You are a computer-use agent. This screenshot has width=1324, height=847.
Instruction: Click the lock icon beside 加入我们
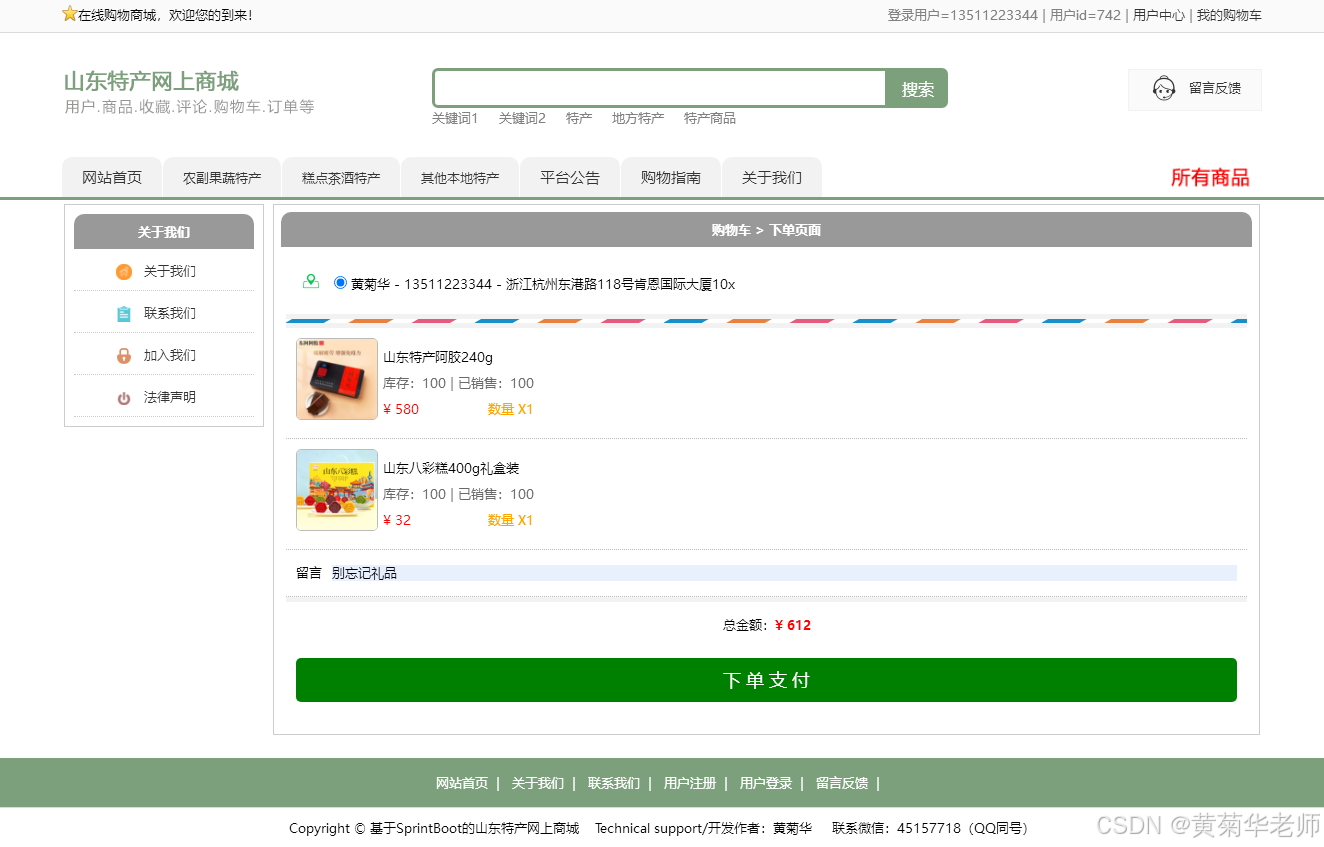click(124, 356)
